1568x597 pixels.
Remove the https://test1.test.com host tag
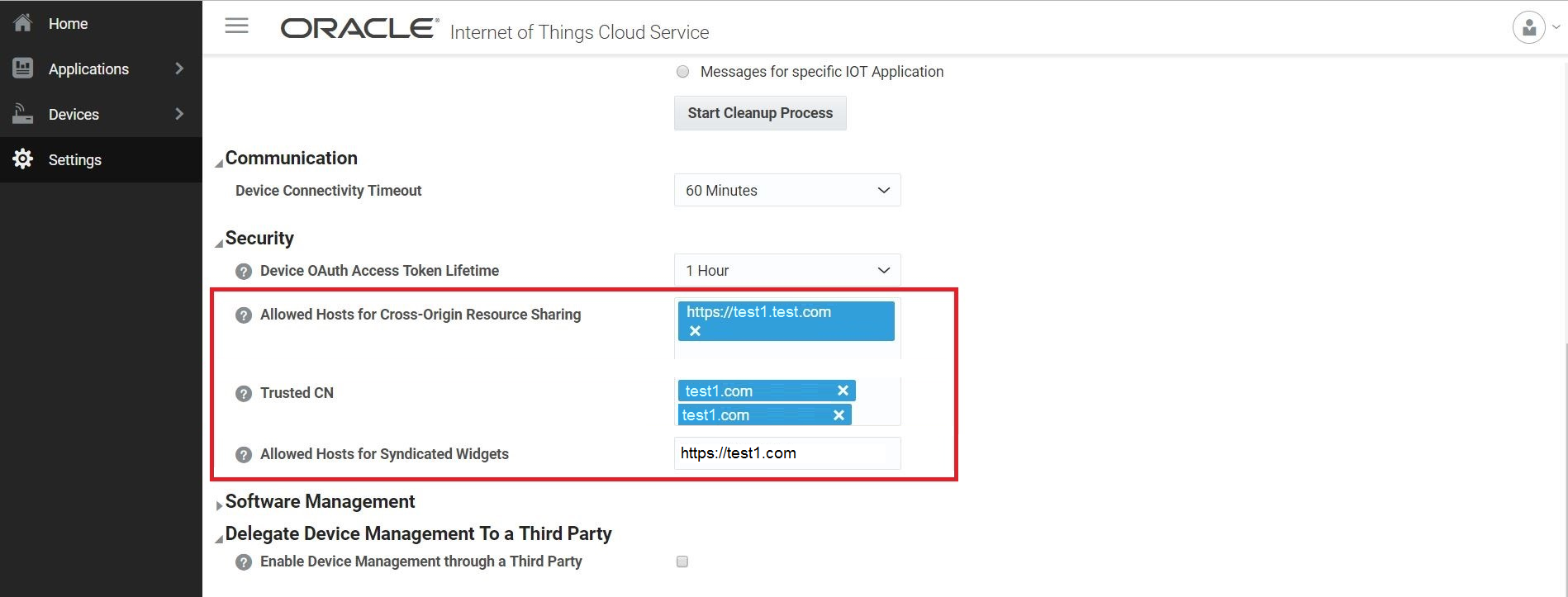click(696, 331)
